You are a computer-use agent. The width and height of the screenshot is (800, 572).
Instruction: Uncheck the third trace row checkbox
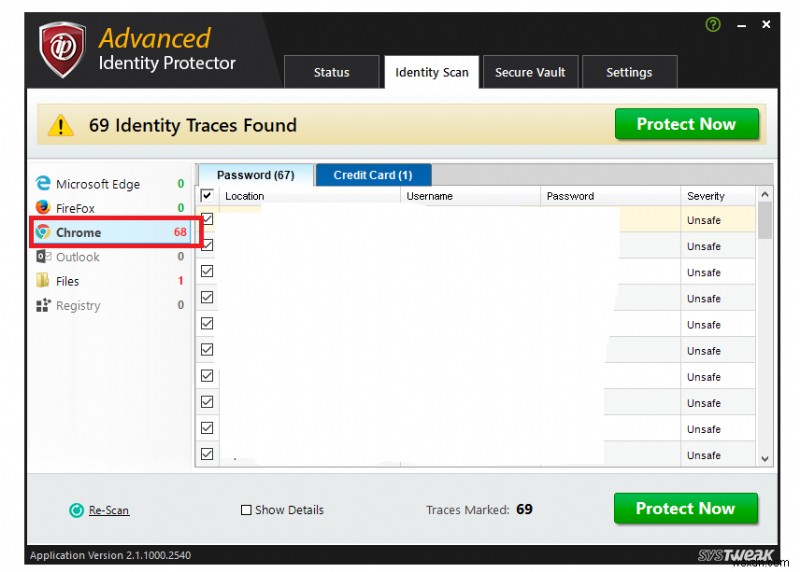click(207, 271)
